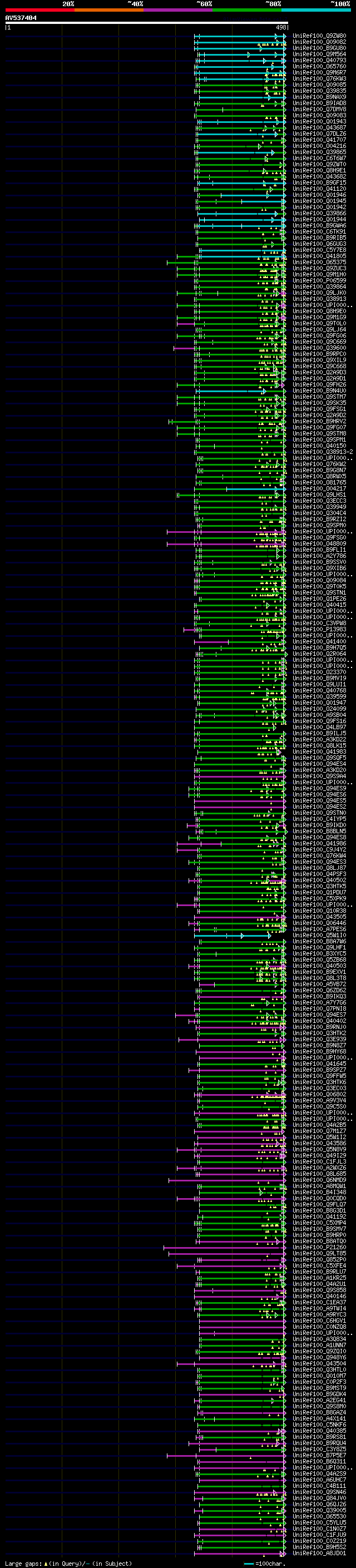Select the UniRef100_Q01946 label
This screenshot has height=1568, width=356.
(319, 195)
